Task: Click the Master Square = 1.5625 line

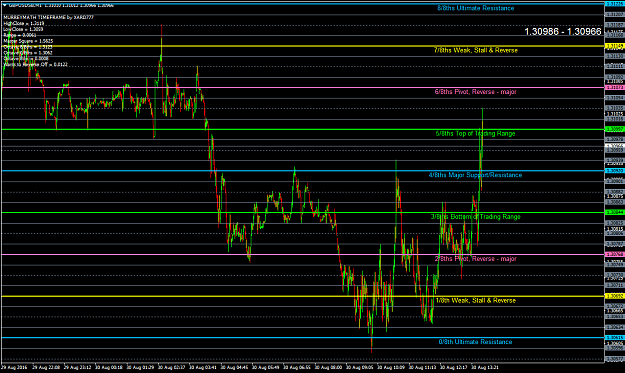Action: point(28,41)
